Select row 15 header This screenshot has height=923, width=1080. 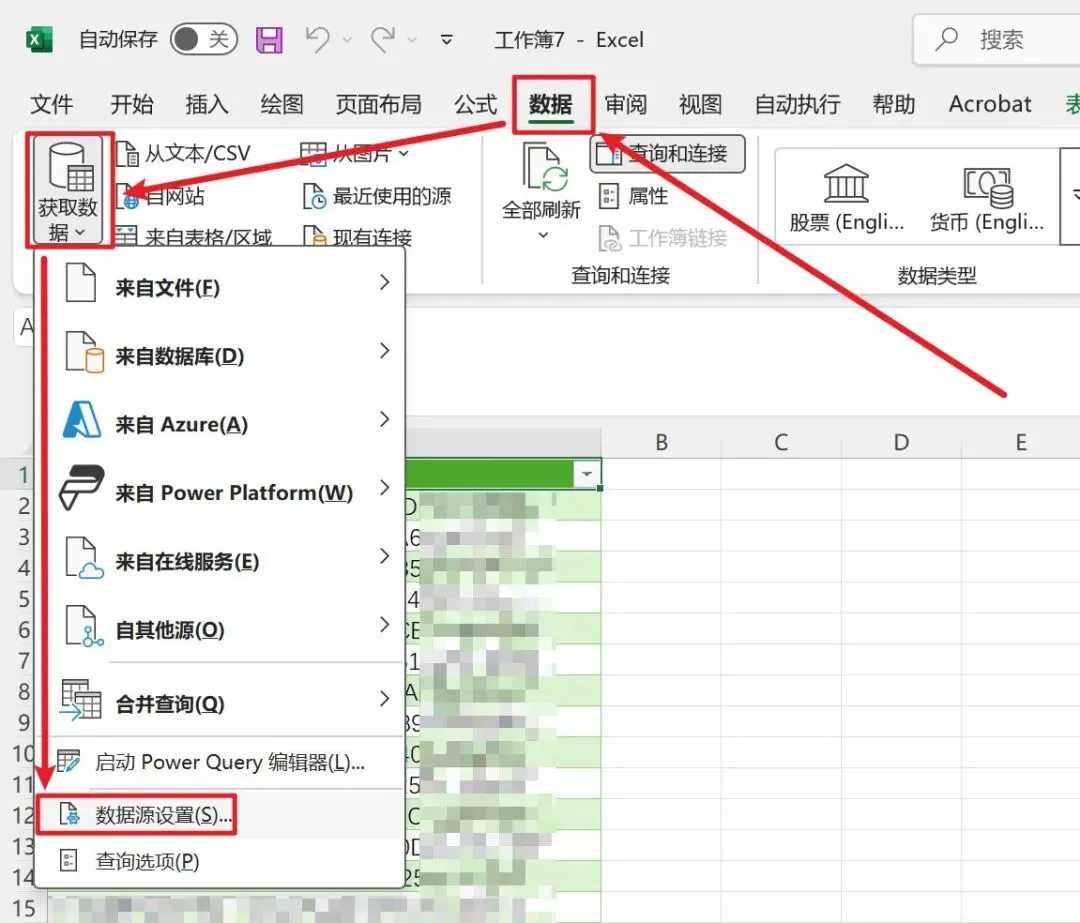[x=23, y=908]
